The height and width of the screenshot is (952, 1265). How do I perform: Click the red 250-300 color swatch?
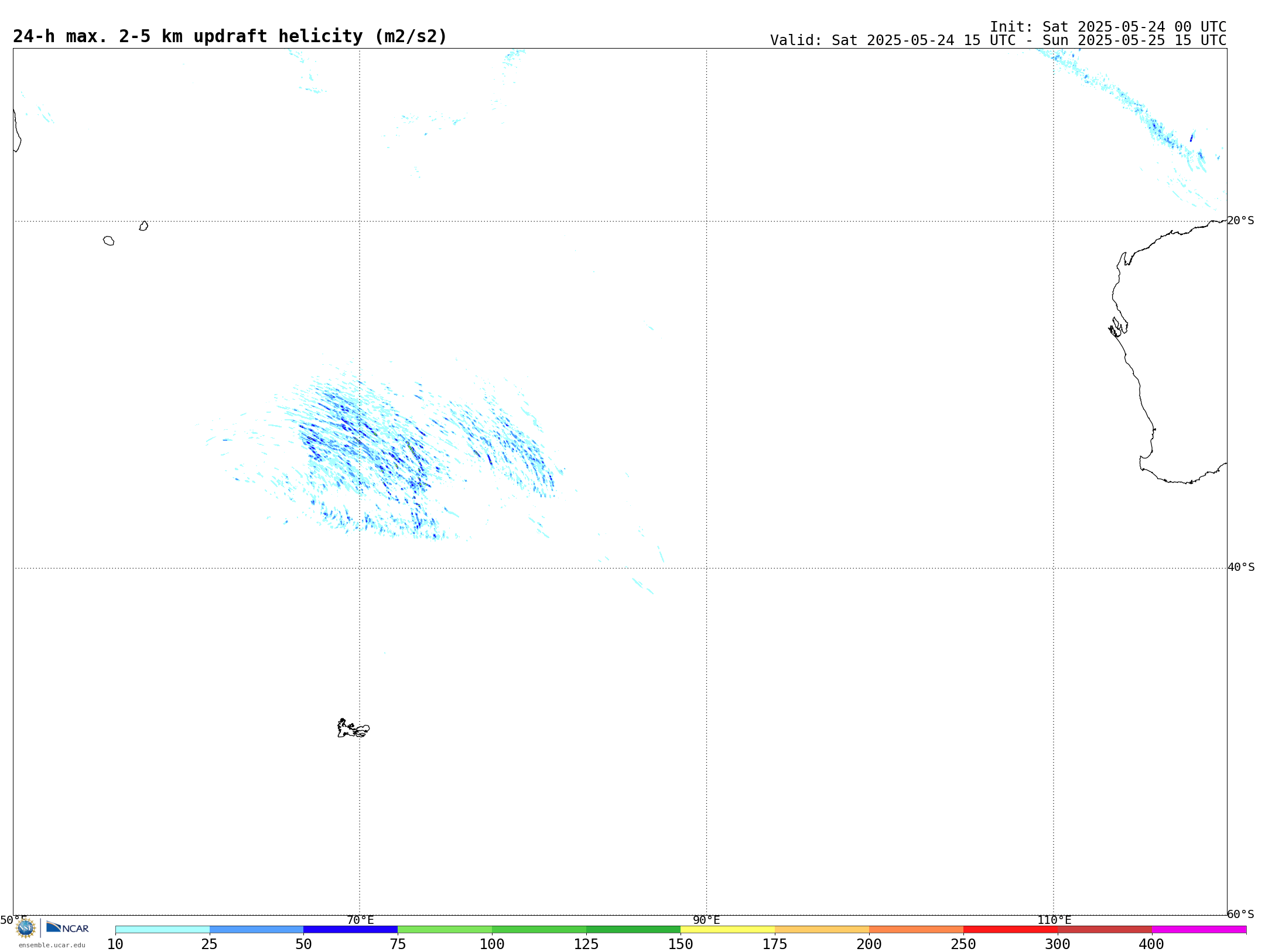(1011, 930)
